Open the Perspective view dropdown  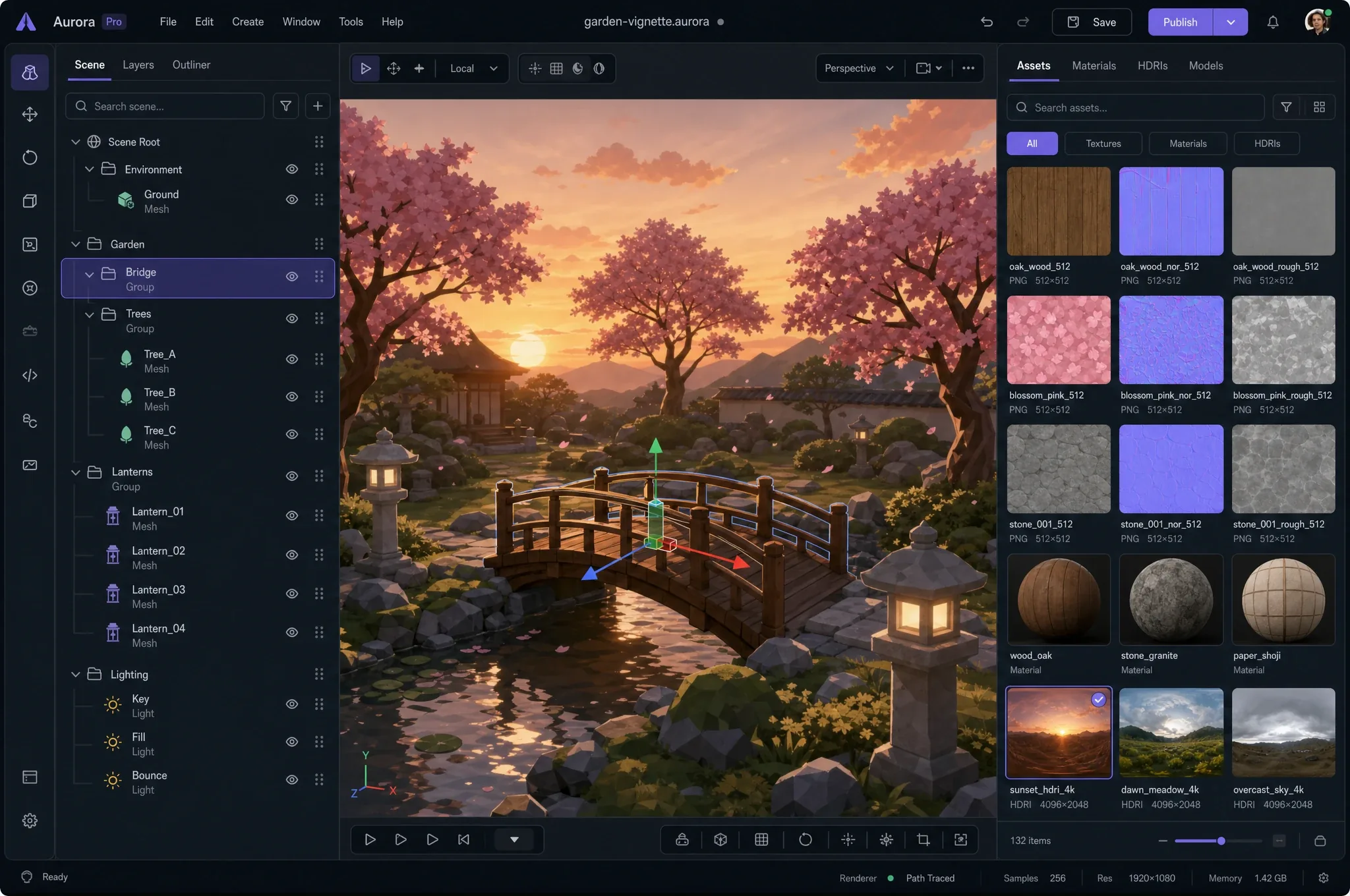pos(859,69)
